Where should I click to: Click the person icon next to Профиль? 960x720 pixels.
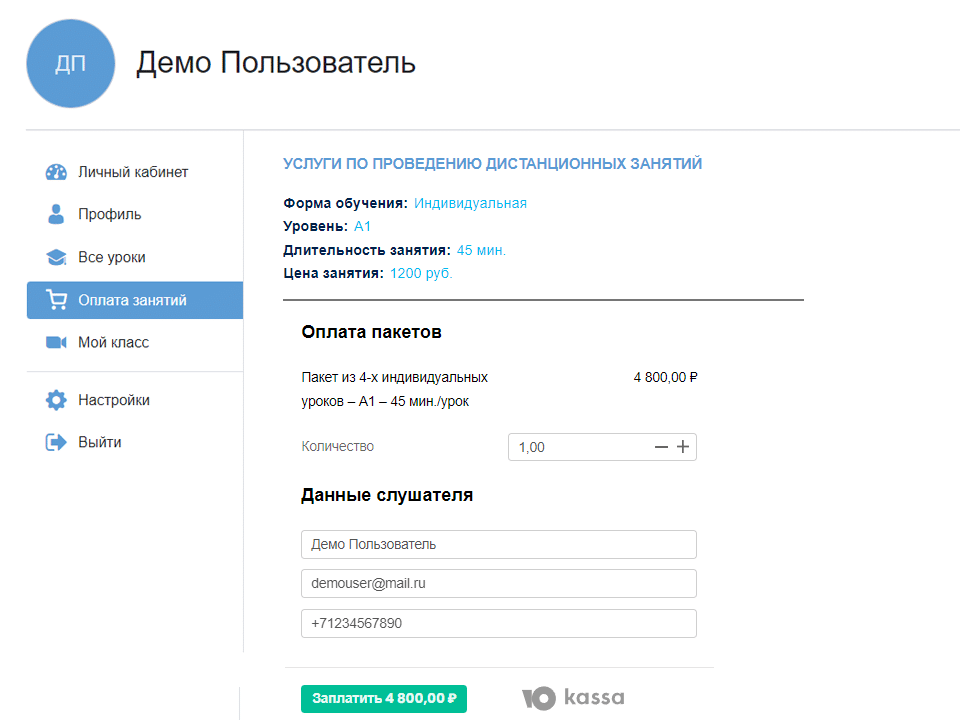click(x=55, y=214)
